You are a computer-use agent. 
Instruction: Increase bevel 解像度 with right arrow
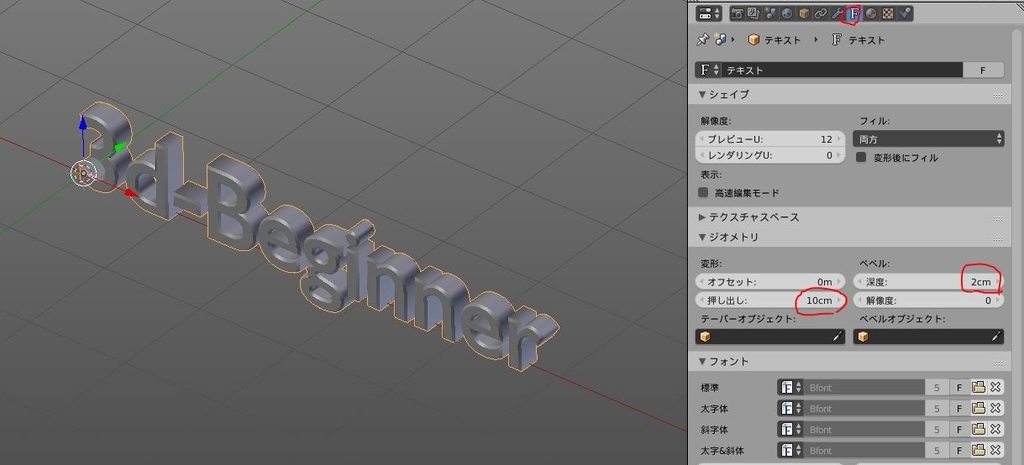[x=999, y=300]
